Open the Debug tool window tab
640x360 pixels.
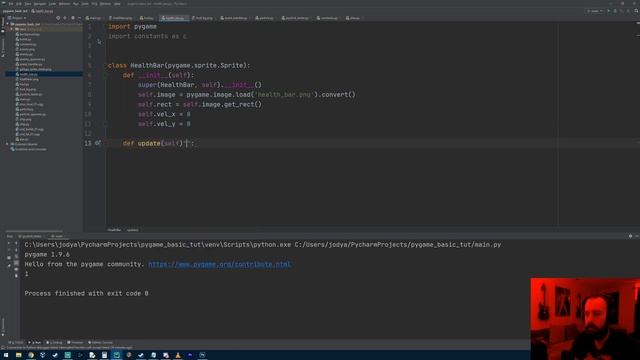click(55, 342)
